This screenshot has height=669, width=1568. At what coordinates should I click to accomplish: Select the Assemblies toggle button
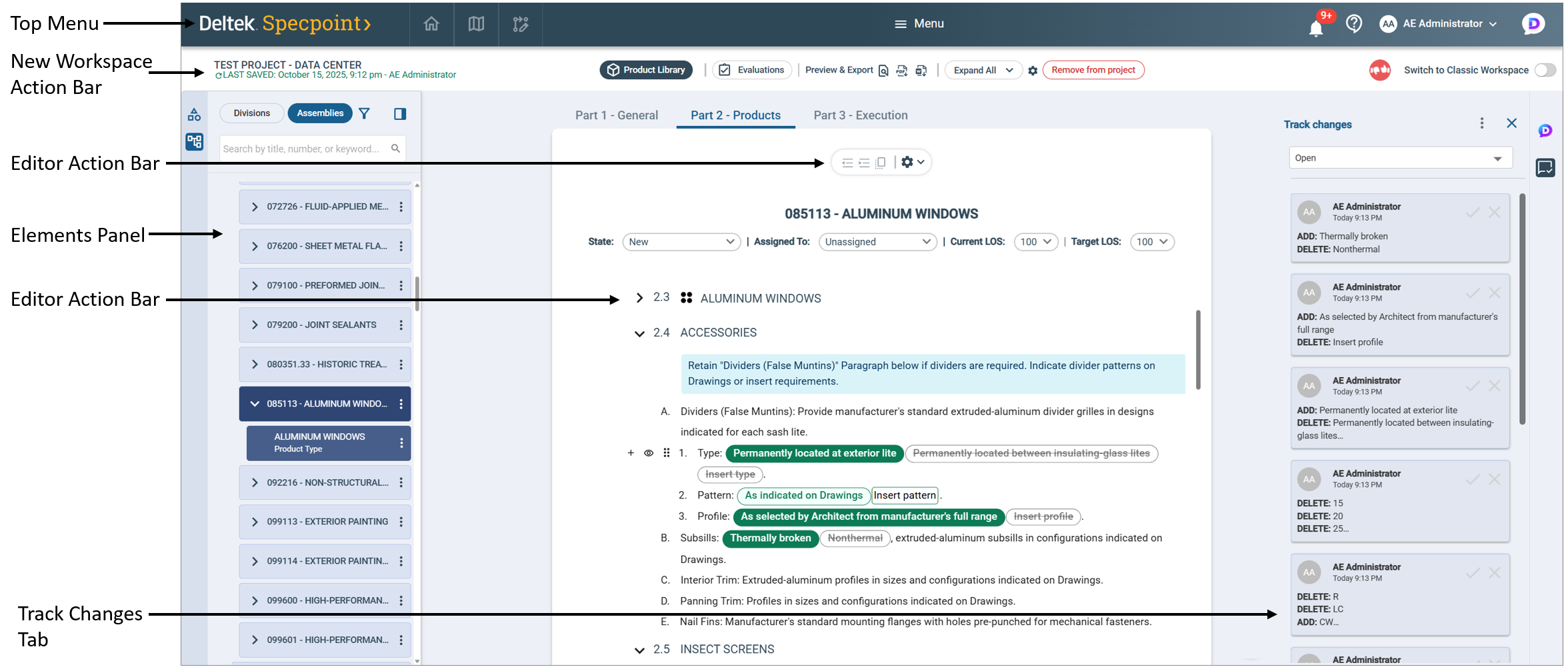tap(320, 113)
